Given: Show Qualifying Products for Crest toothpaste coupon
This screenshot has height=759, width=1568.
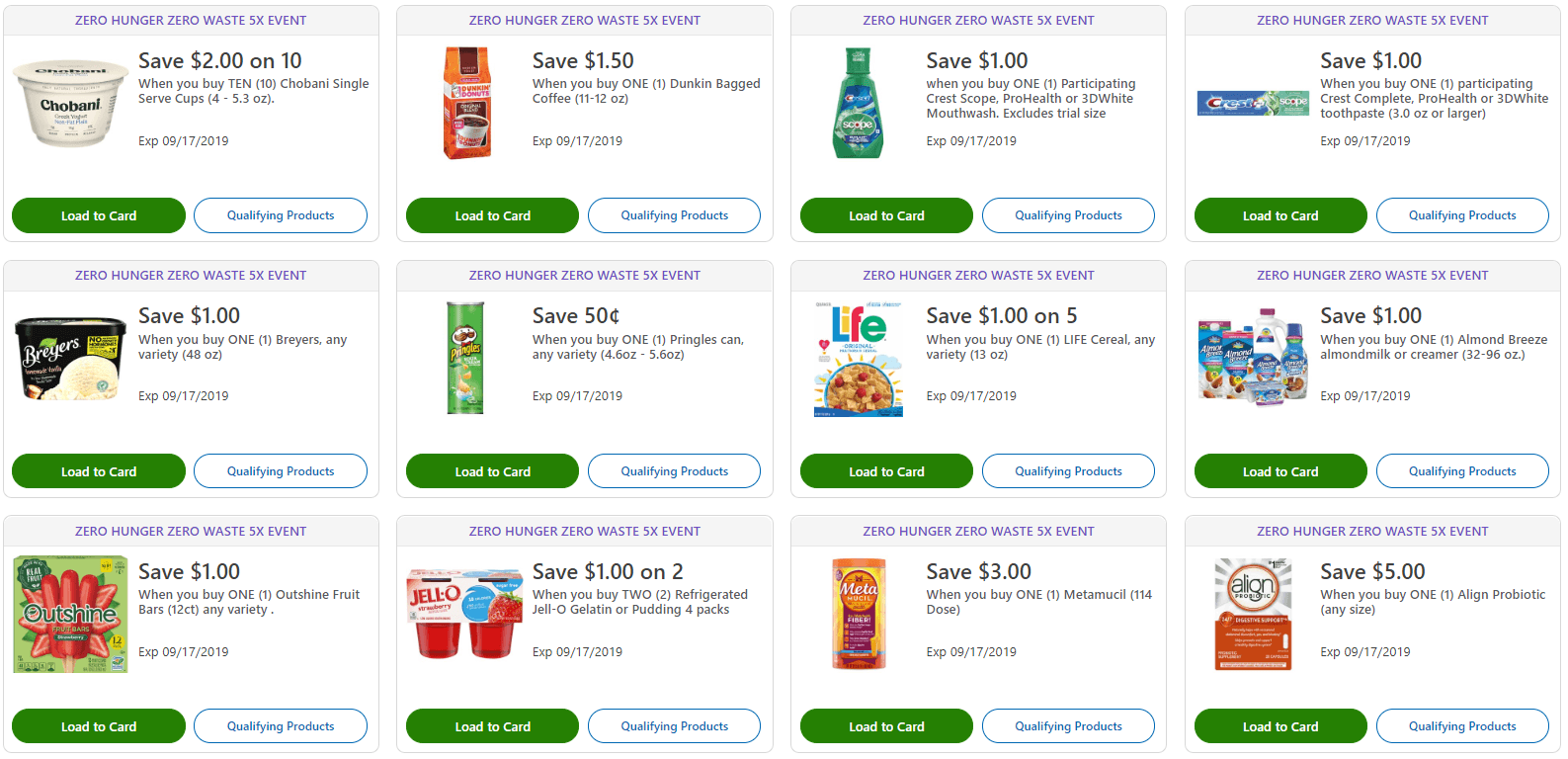Looking at the screenshot, I should click(x=1462, y=215).
